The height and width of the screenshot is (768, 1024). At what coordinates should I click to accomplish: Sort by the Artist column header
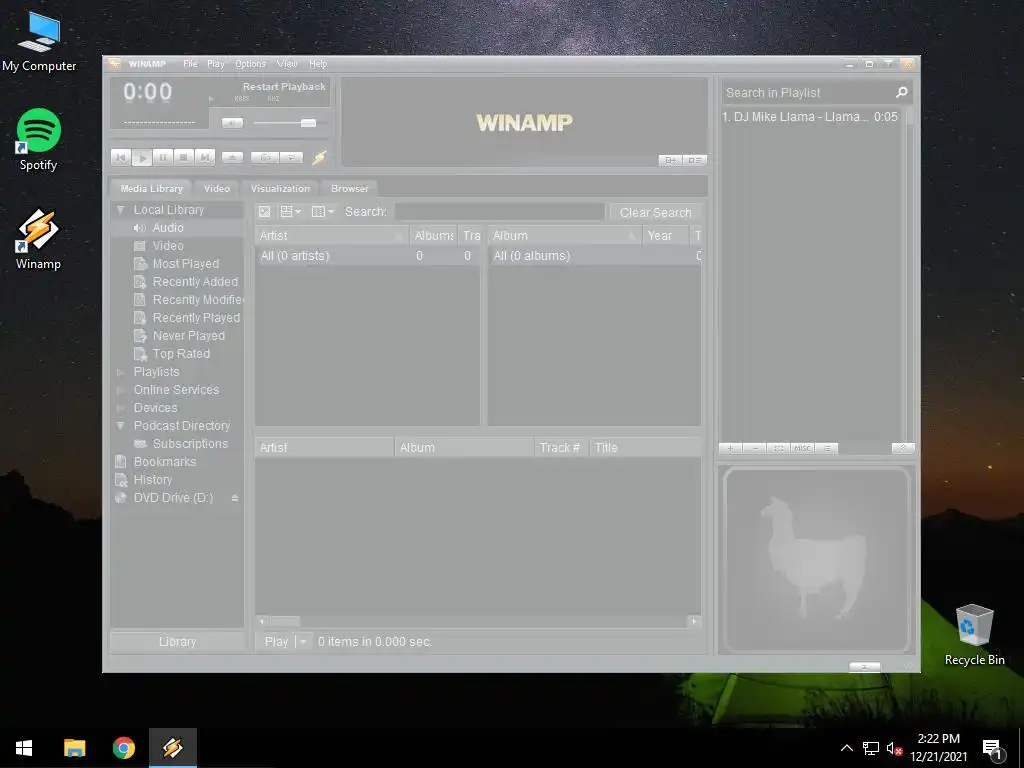coord(332,236)
